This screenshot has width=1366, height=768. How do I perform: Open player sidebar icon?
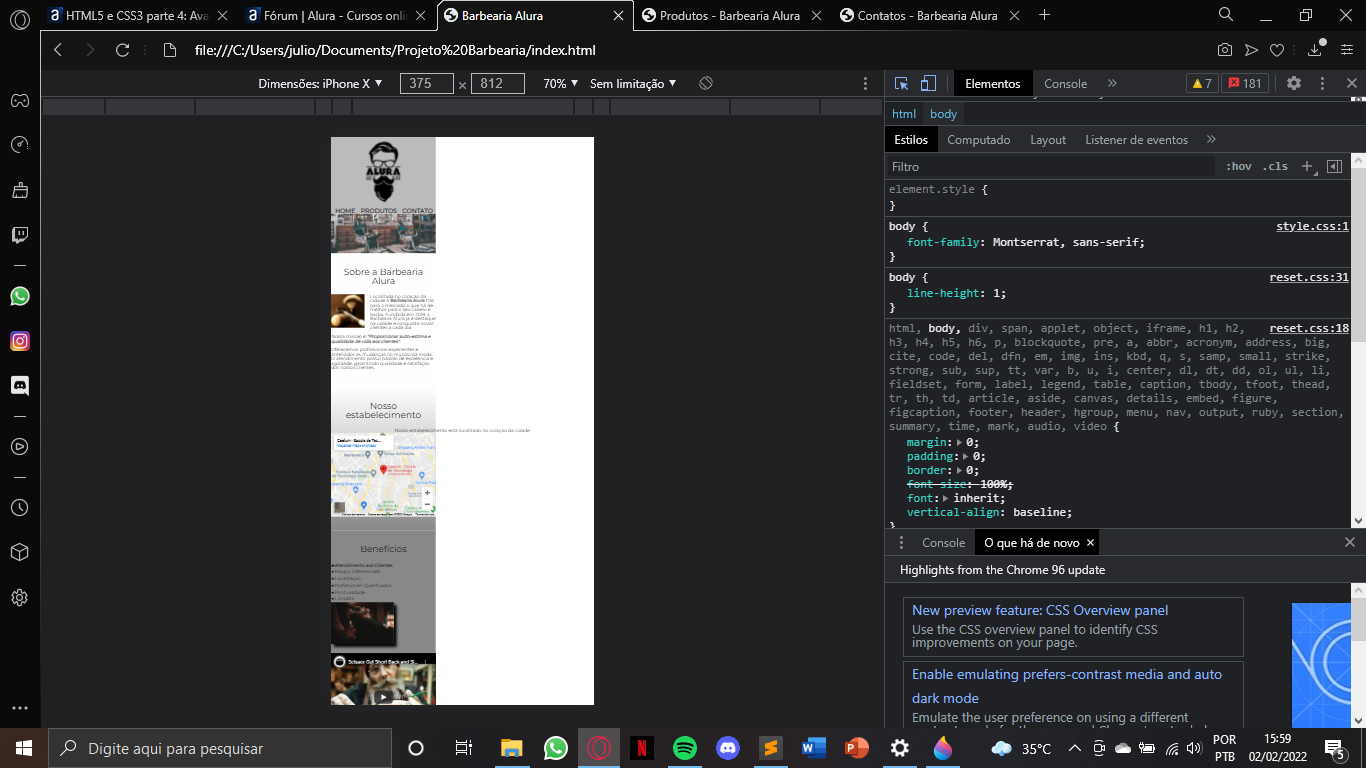pyautogui.click(x=19, y=446)
